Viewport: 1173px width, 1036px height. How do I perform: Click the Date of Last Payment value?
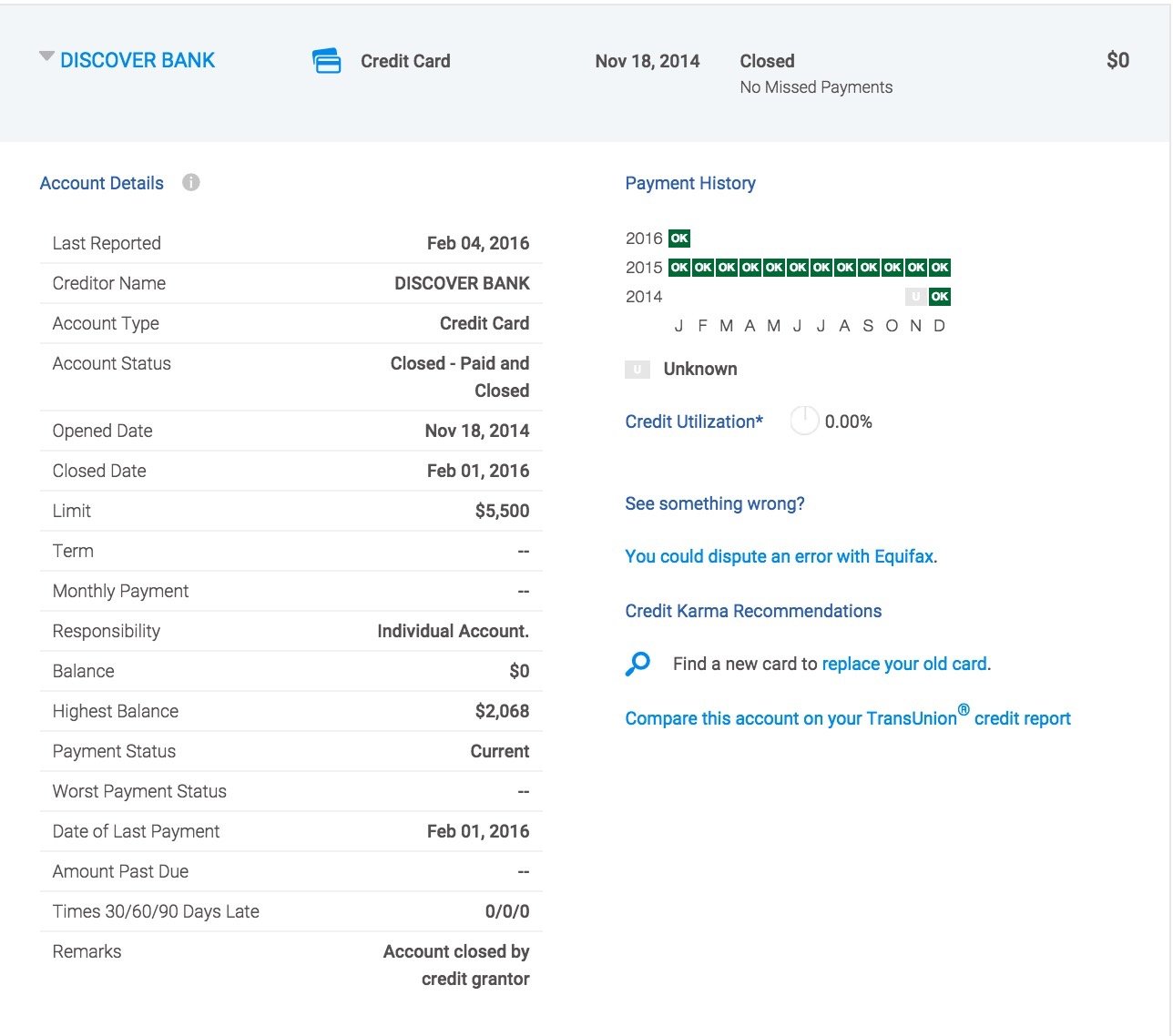(x=478, y=831)
